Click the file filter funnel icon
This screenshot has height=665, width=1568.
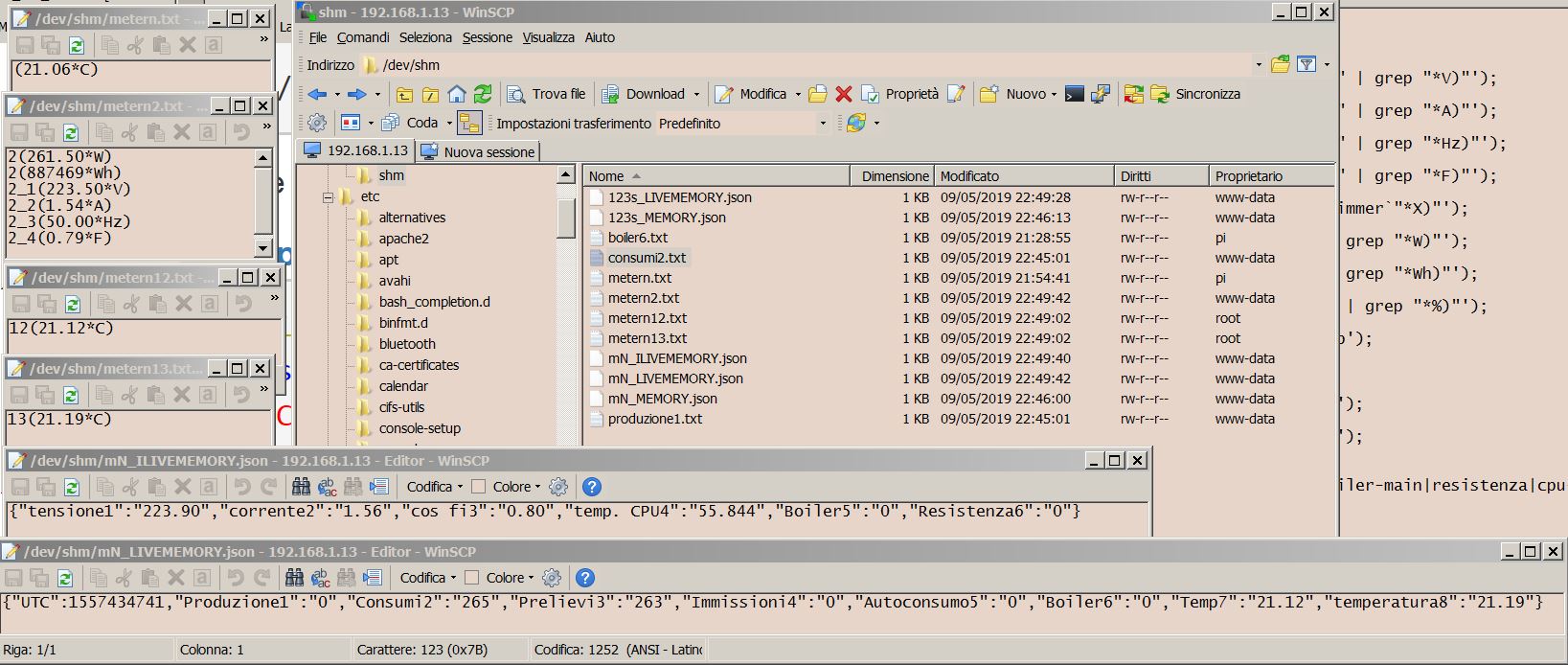coord(1307,64)
